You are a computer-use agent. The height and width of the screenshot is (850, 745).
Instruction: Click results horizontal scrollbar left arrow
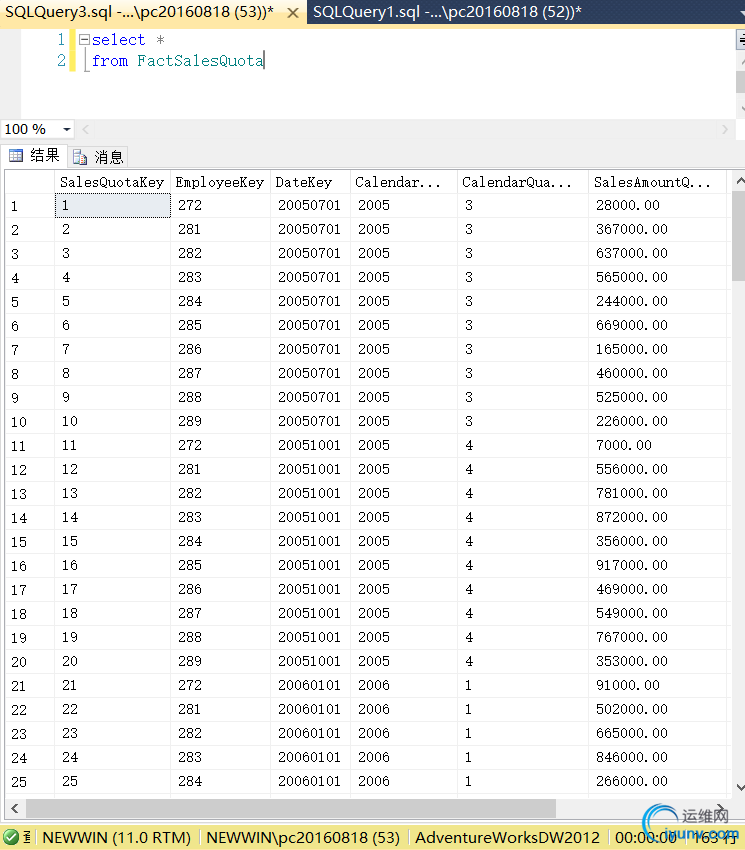15,808
